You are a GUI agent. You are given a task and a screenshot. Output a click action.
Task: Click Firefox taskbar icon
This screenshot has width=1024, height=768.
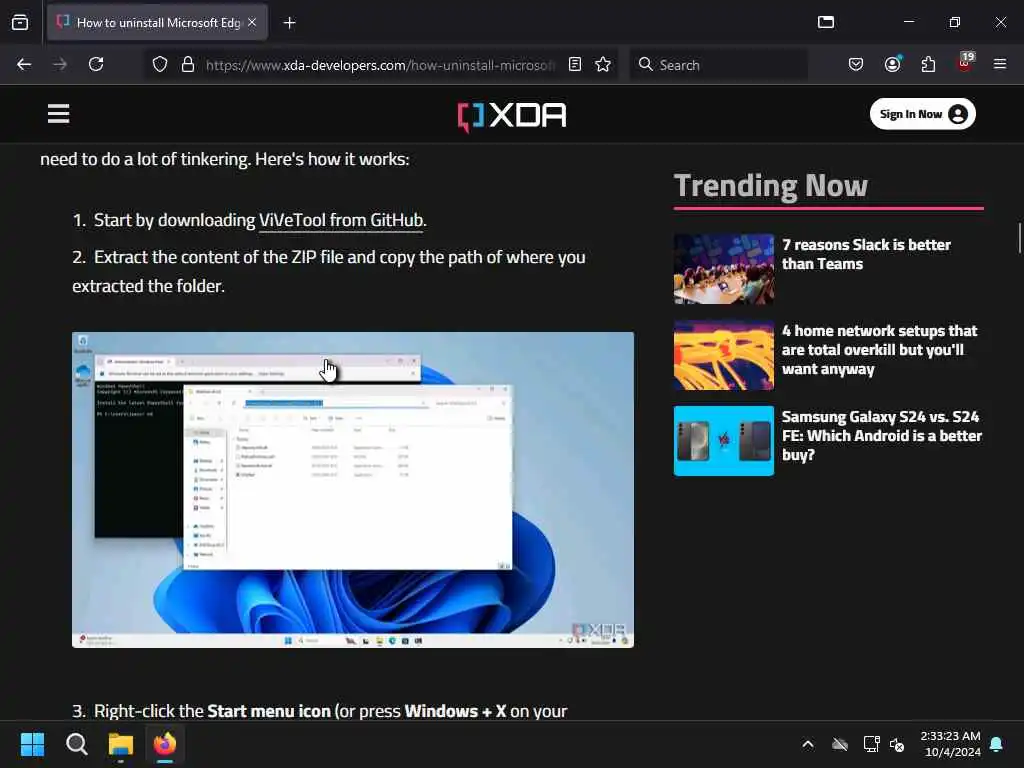coord(165,744)
